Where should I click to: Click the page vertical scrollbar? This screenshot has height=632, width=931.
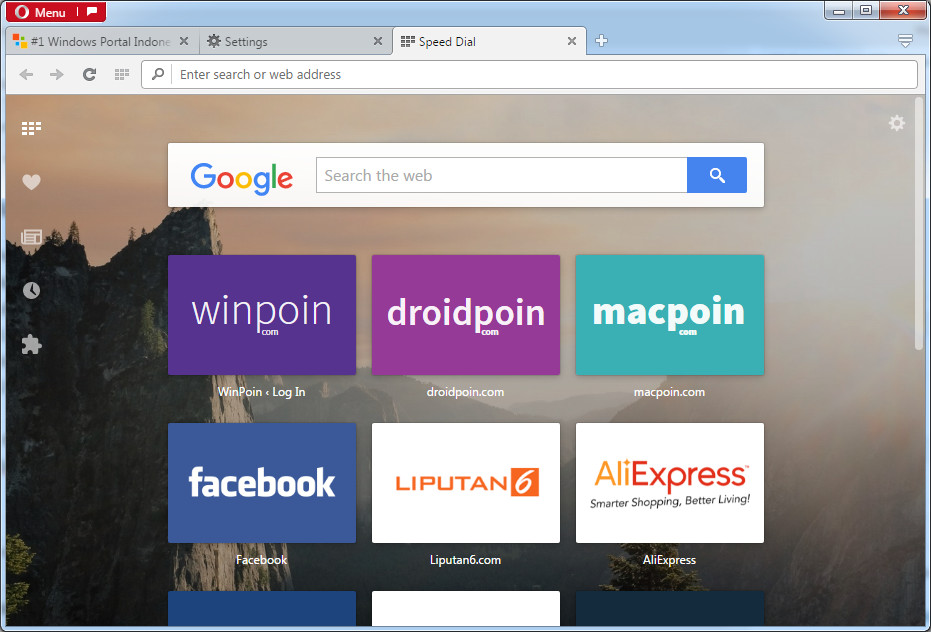pos(920,223)
